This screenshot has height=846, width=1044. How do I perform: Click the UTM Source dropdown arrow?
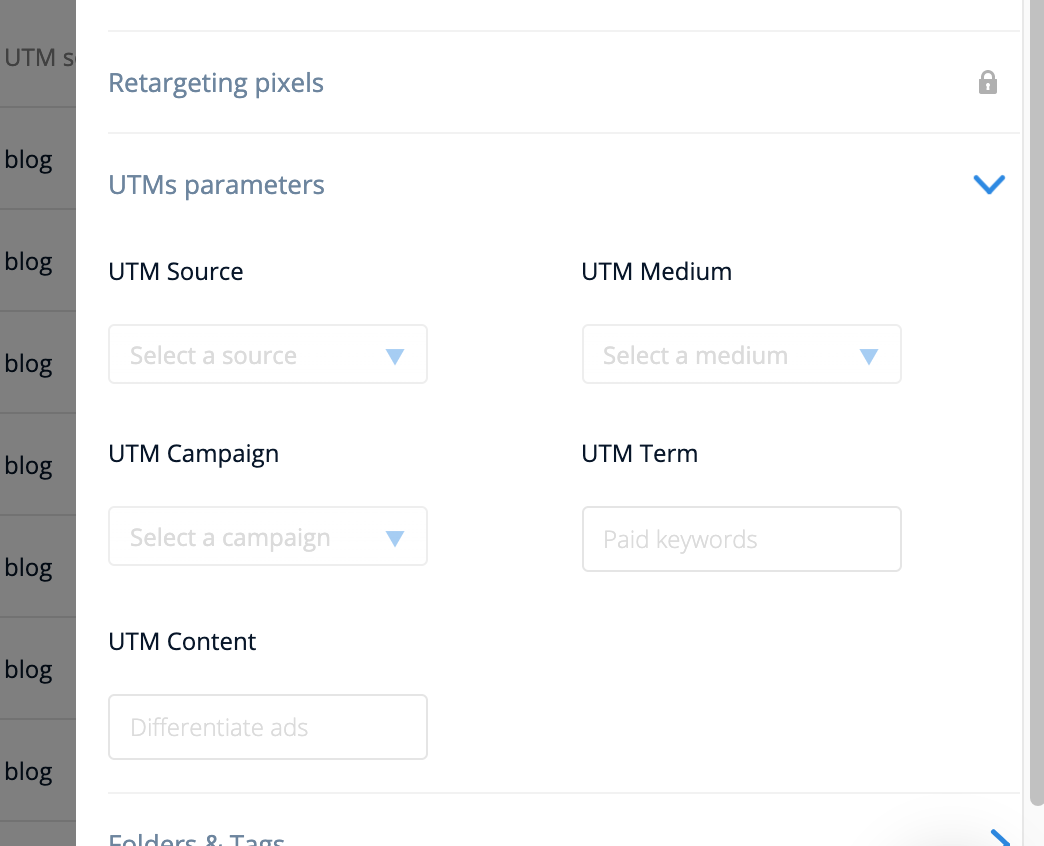point(395,356)
